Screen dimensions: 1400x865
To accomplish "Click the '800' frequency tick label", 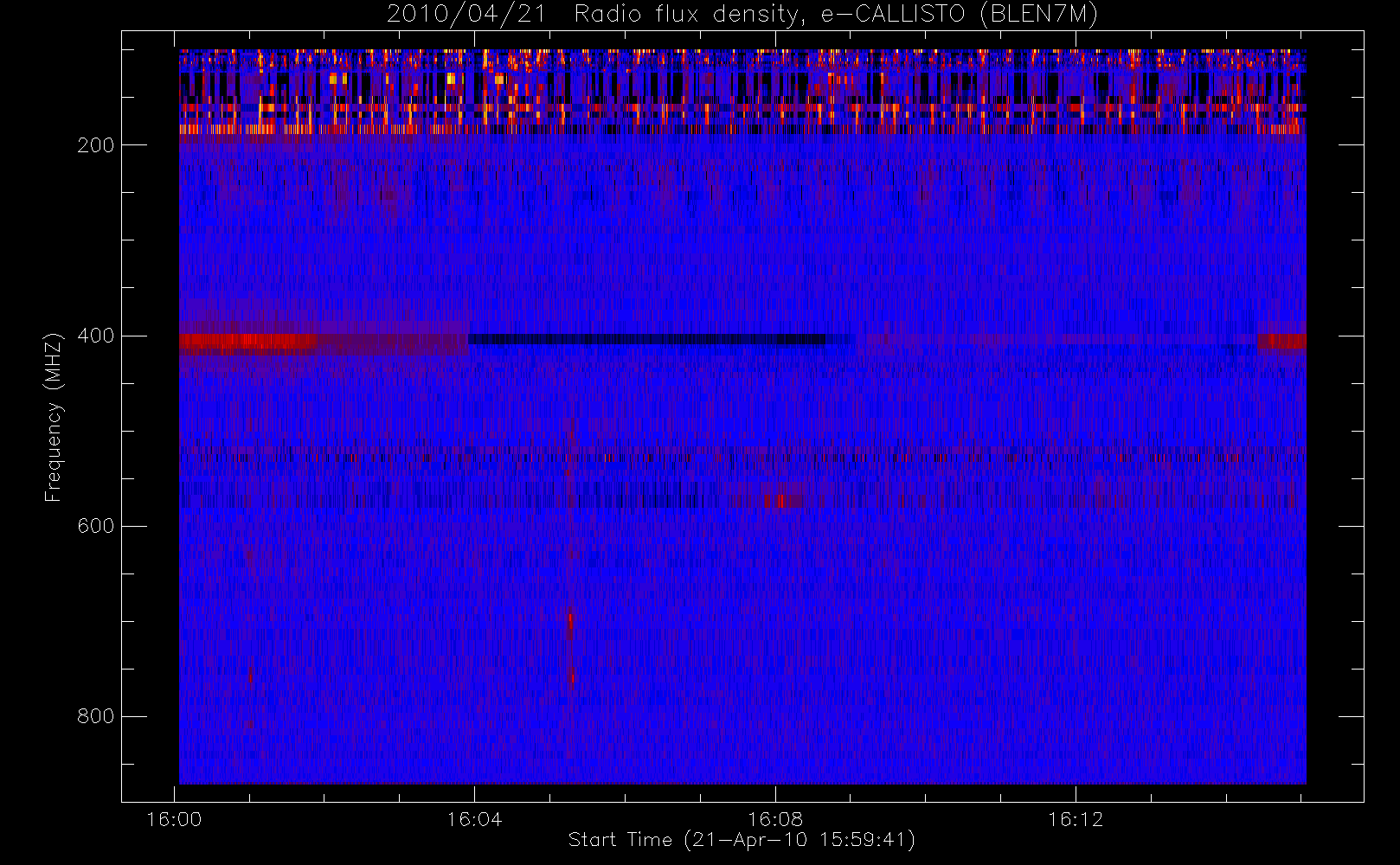I will click(95, 716).
